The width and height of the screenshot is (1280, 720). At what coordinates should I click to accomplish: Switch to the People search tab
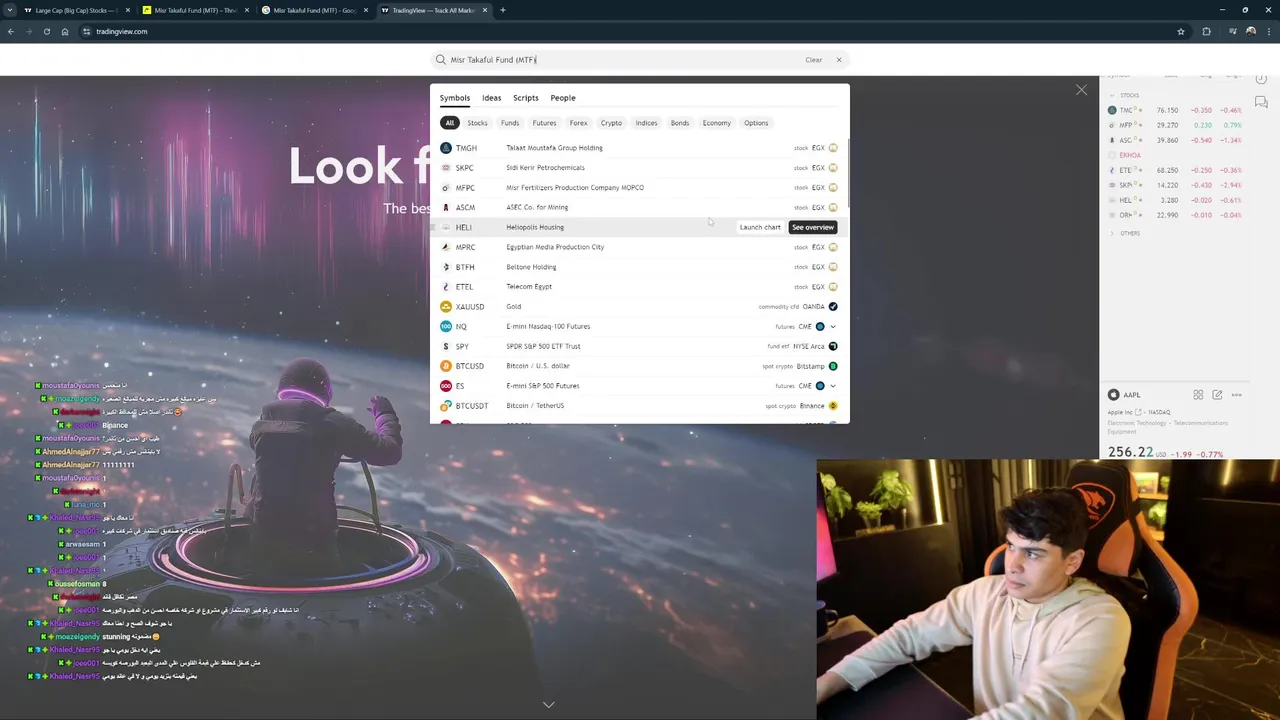tap(562, 98)
